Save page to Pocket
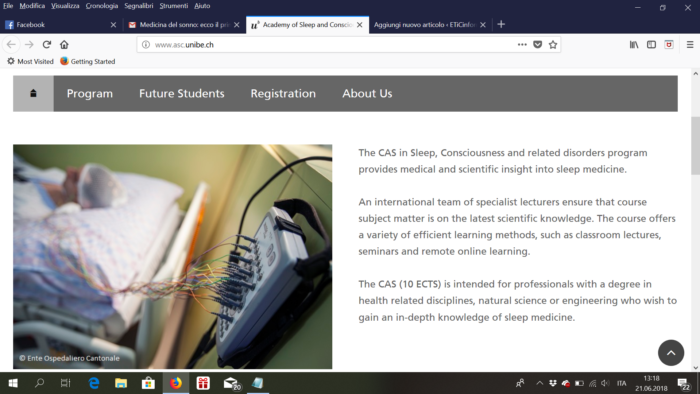 click(538, 45)
